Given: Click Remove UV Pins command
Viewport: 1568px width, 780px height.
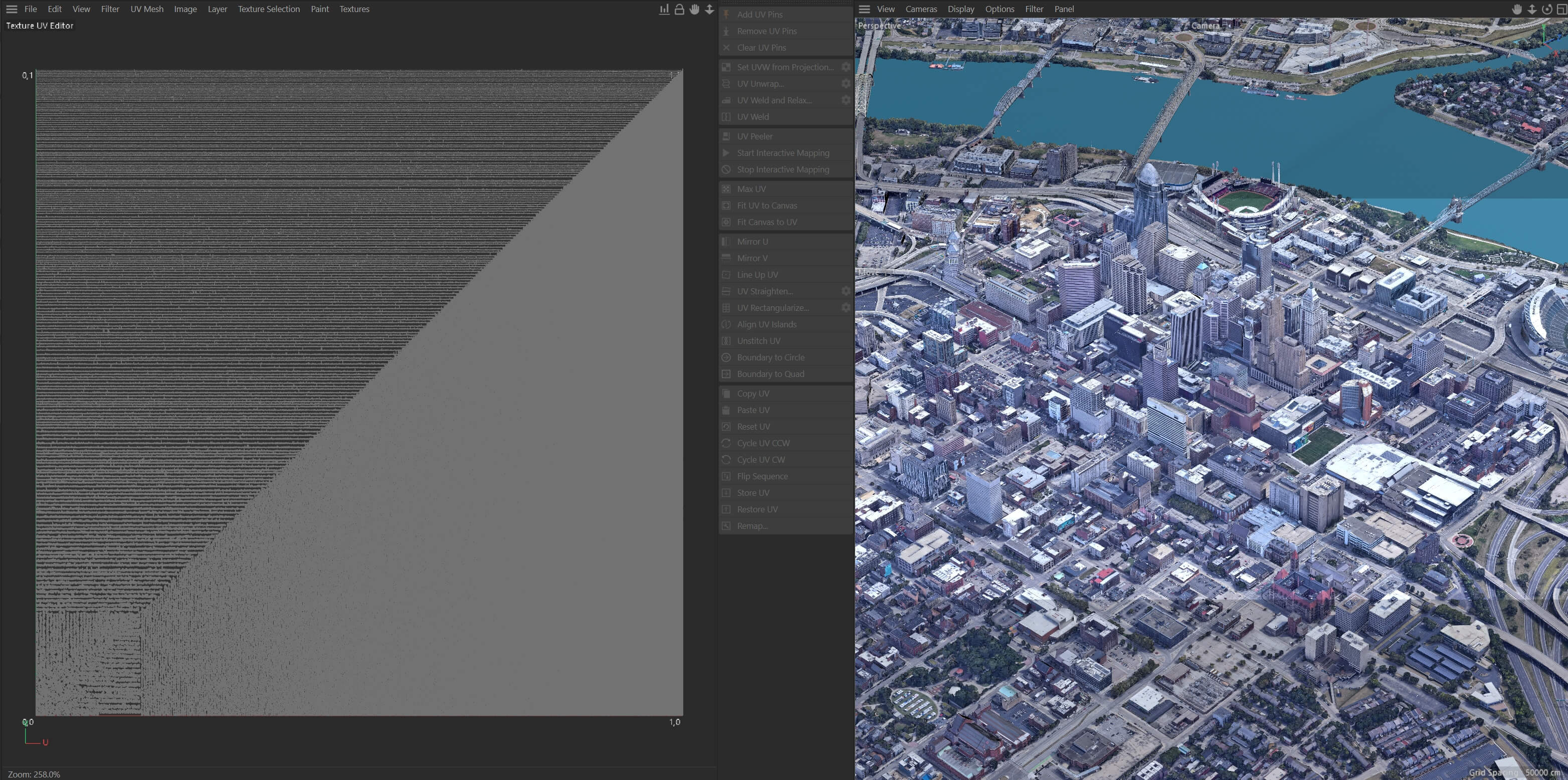Looking at the screenshot, I should [x=785, y=31].
